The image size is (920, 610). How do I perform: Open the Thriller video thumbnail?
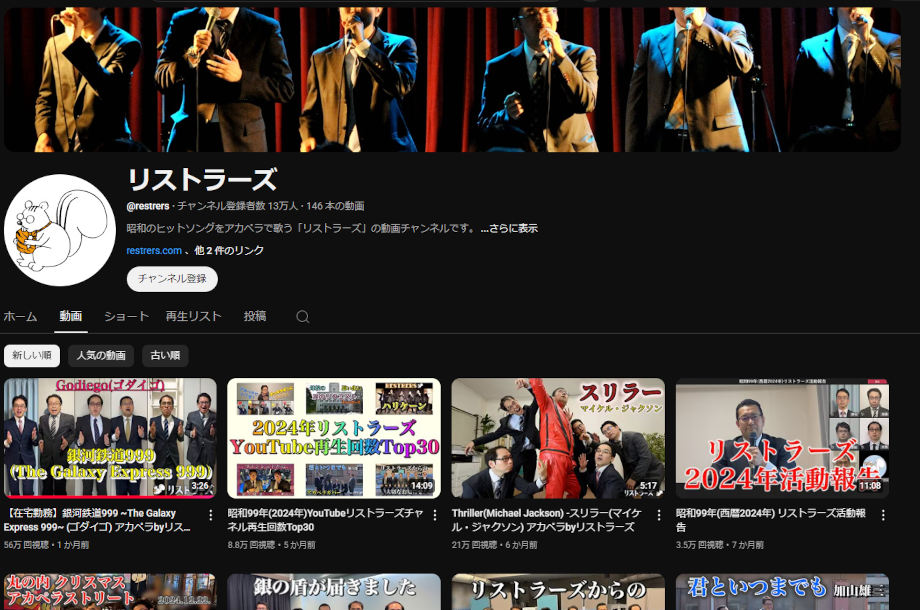(557, 438)
